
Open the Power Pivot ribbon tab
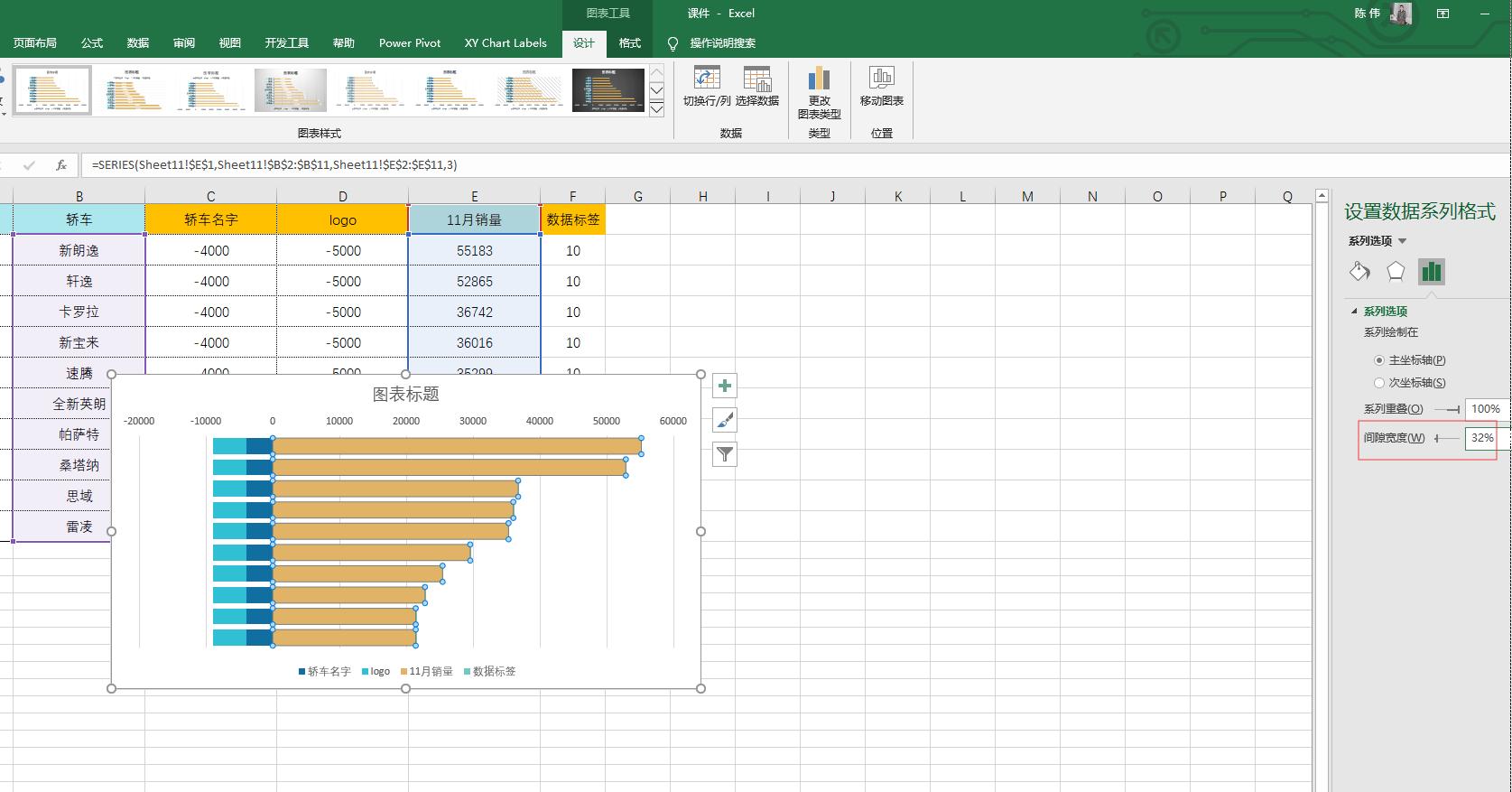(410, 43)
